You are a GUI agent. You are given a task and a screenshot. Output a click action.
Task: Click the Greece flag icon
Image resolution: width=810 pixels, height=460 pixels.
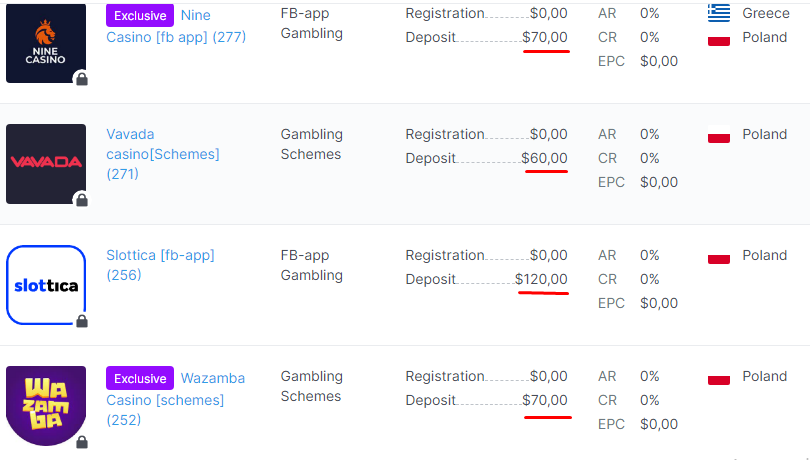(719, 13)
